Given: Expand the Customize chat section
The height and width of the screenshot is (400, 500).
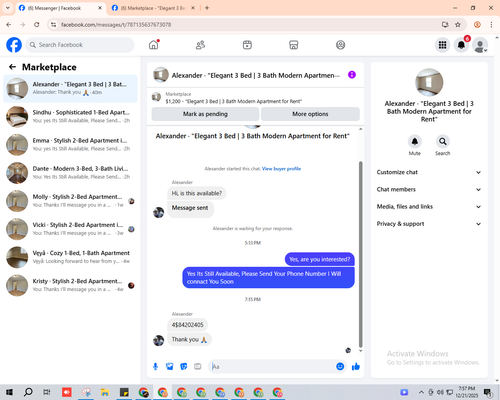Looking at the screenshot, I should tap(429, 172).
